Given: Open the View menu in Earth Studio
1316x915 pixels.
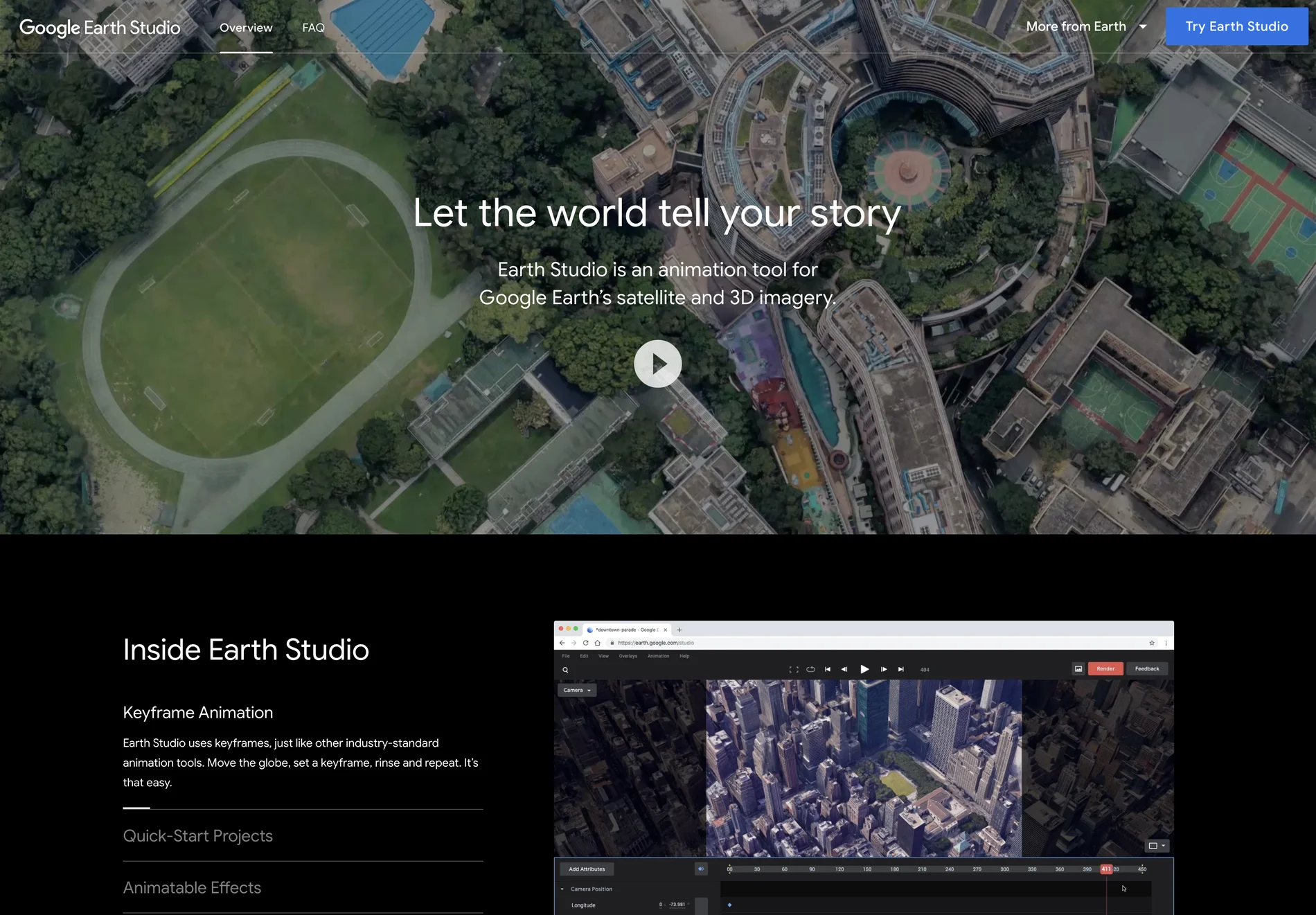Looking at the screenshot, I should click(604, 656).
